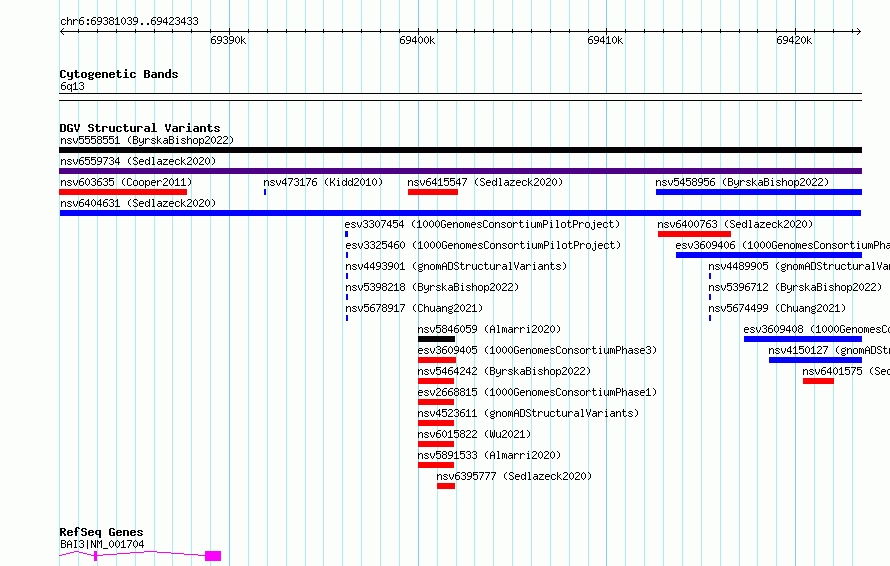Image resolution: width=890 pixels, height=566 pixels.
Task: Select the 6q13 cytogenetic band label
Action: tap(72, 86)
